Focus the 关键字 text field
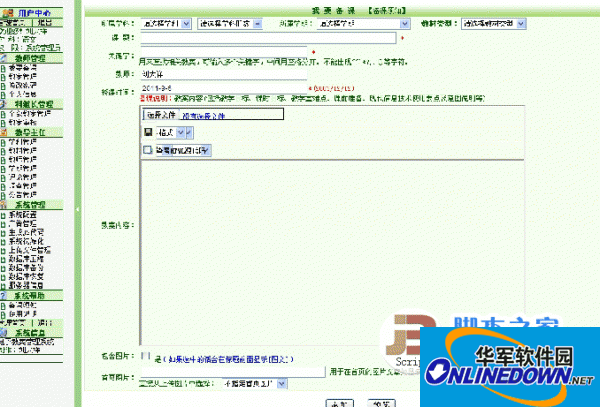The height and width of the screenshot is (407, 600). point(223,52)
